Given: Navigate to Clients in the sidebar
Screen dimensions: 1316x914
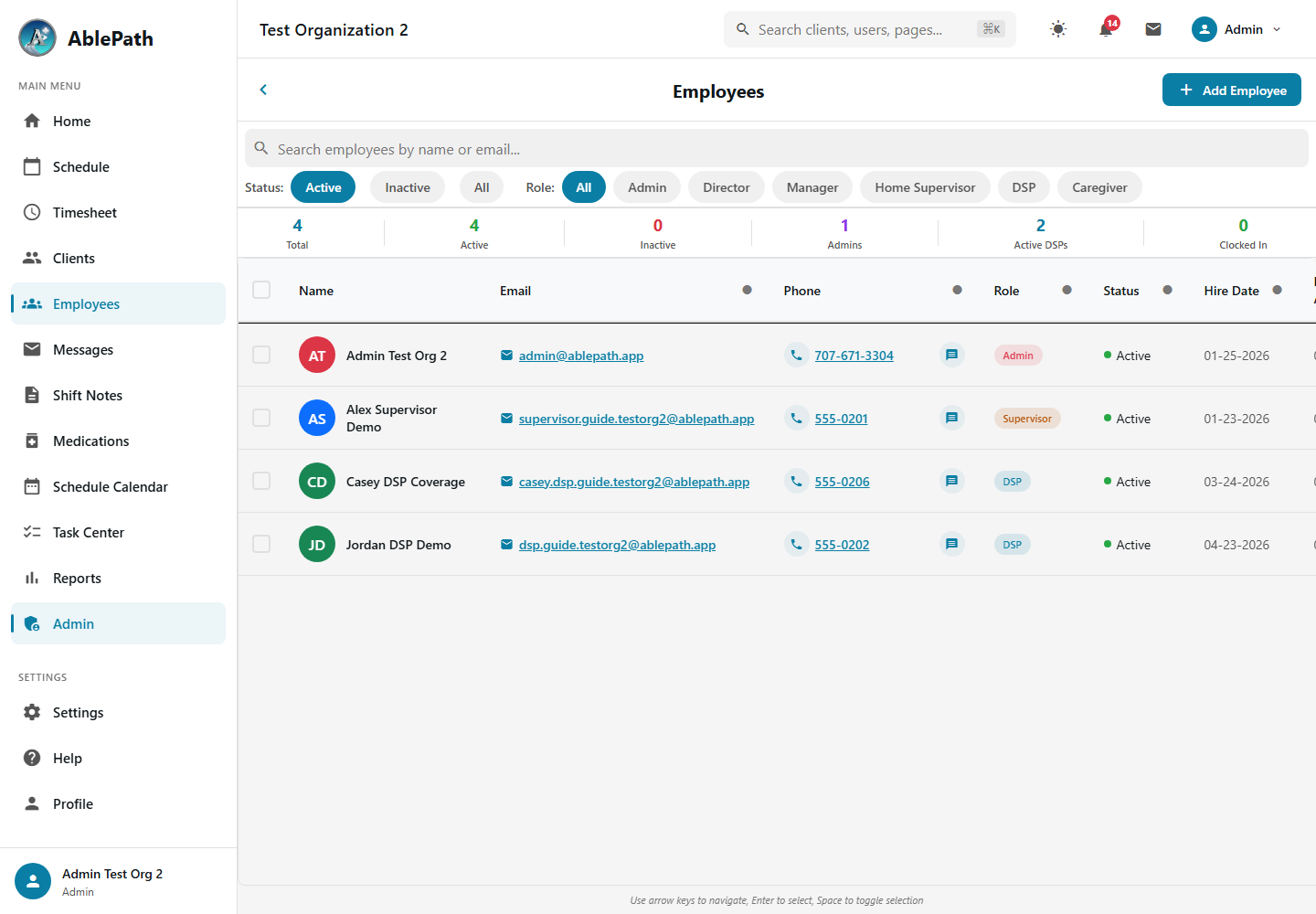Looking at the screenshot, I should coord(118,258).
